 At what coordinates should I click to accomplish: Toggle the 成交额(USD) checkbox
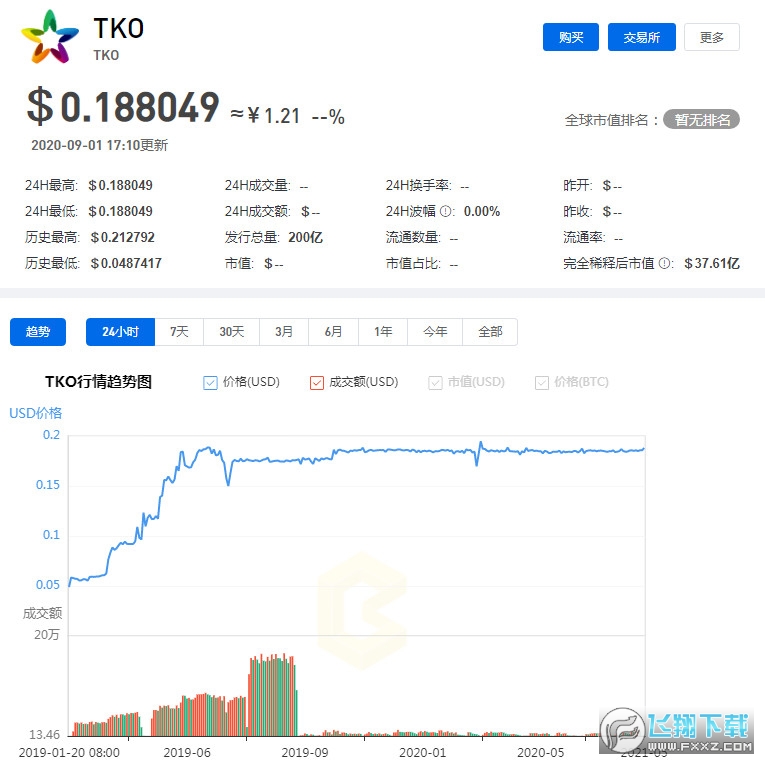point(317,382)
